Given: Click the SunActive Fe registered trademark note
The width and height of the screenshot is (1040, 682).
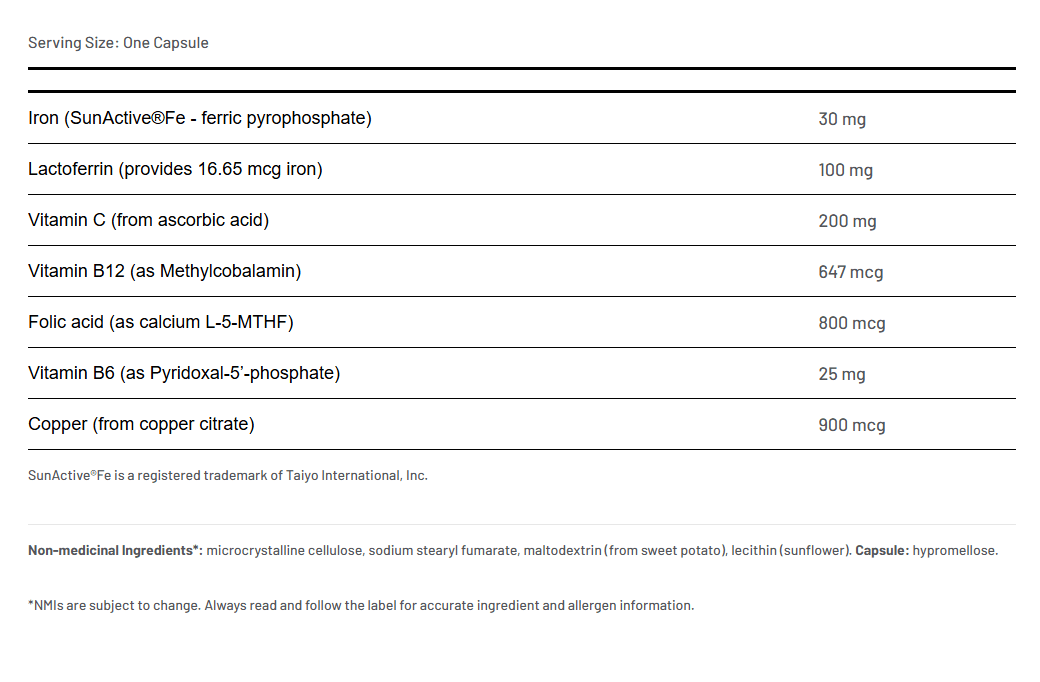Looking at the screenshot, I should pyautogui.click(x=228, y=475).
